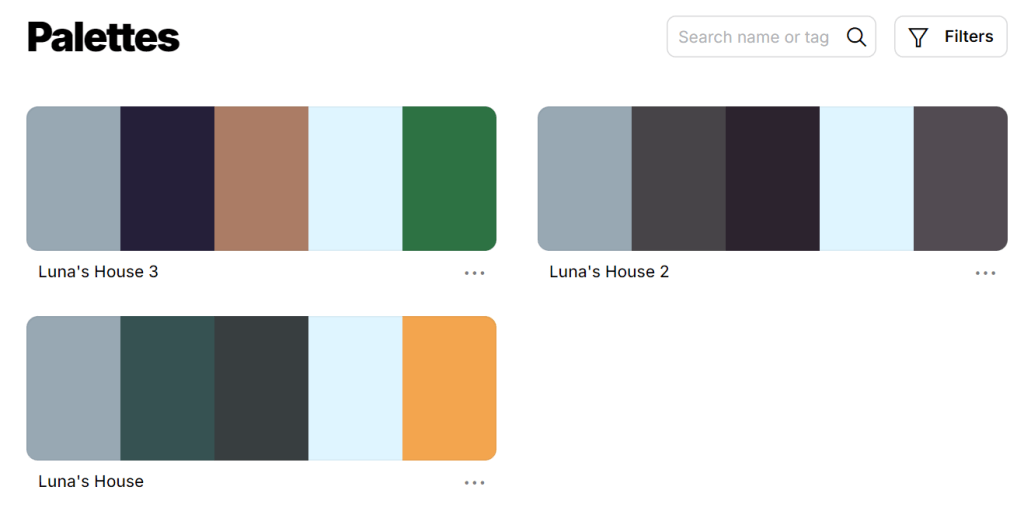Open more options for Luna's House
This screenshot has height=525, width=1024.
click(x=474, y=483)
